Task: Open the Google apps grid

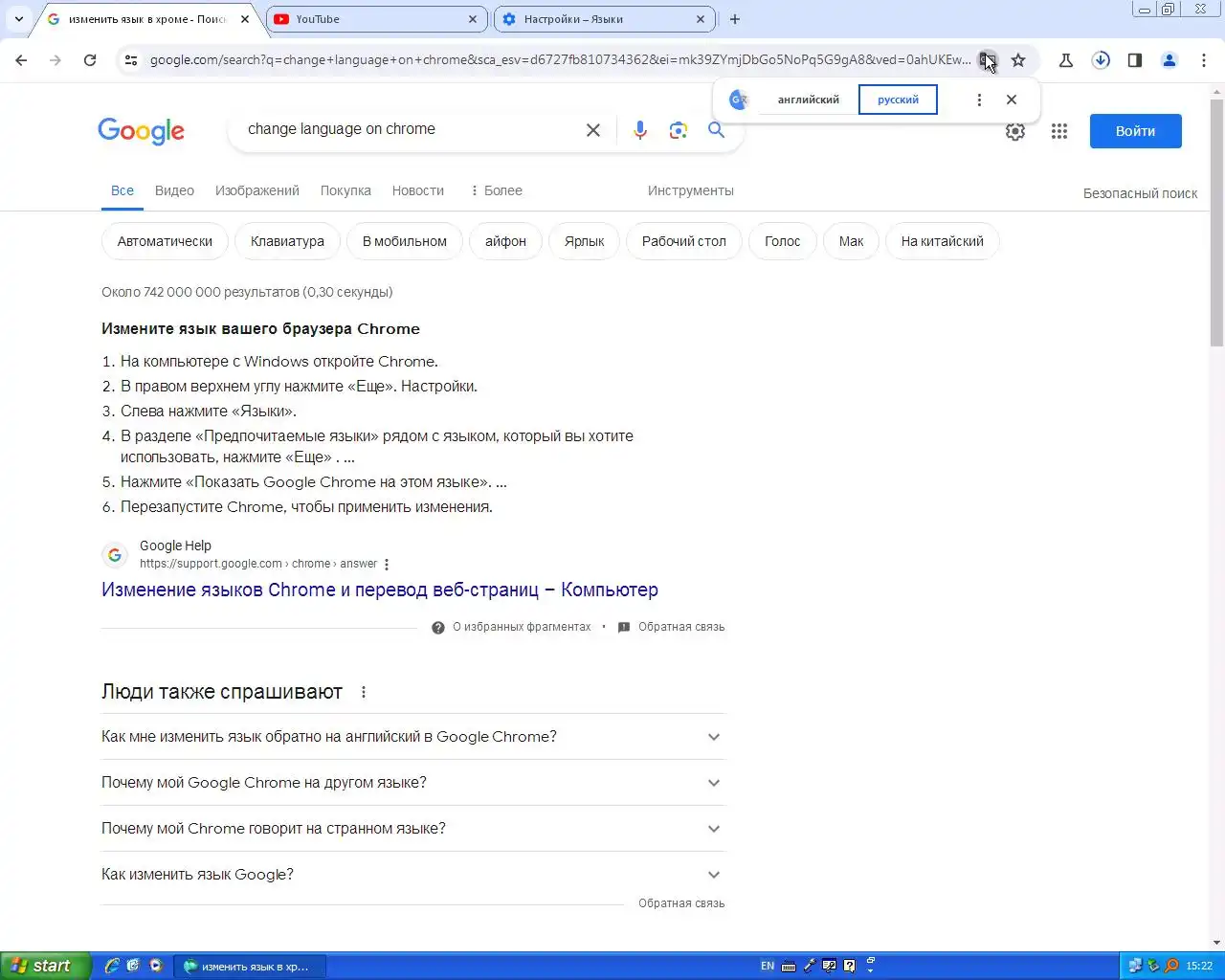Action: (1059, 131)
